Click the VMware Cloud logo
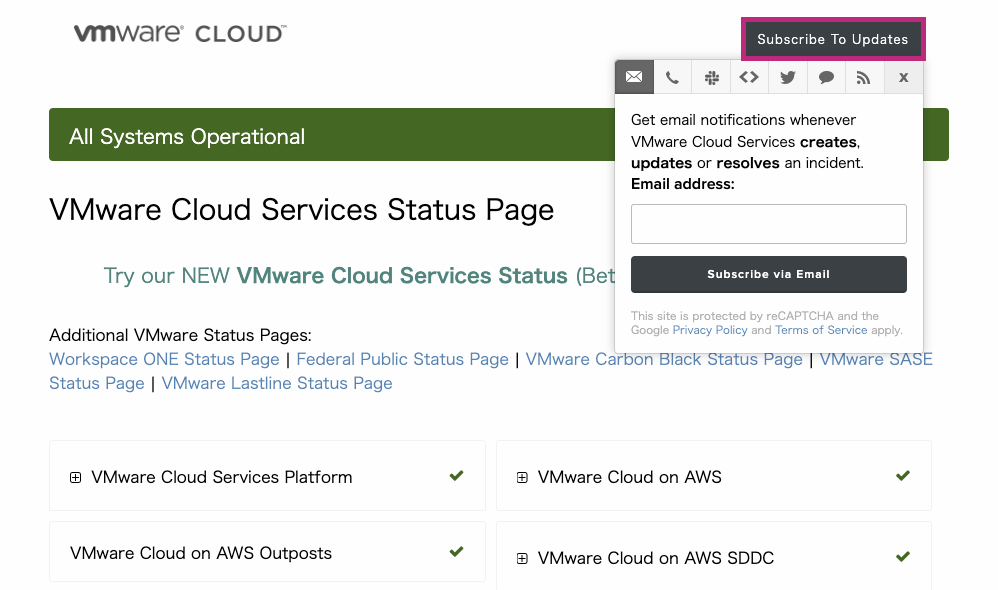The height and width of the screenshot is (590, 998). point(180,32)
